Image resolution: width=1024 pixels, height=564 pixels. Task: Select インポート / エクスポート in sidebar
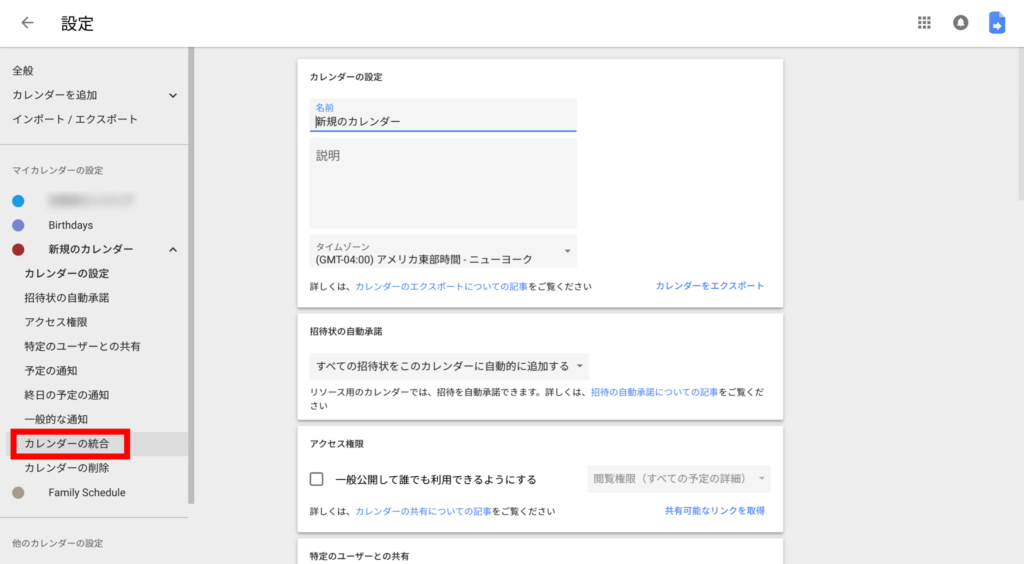75,119
